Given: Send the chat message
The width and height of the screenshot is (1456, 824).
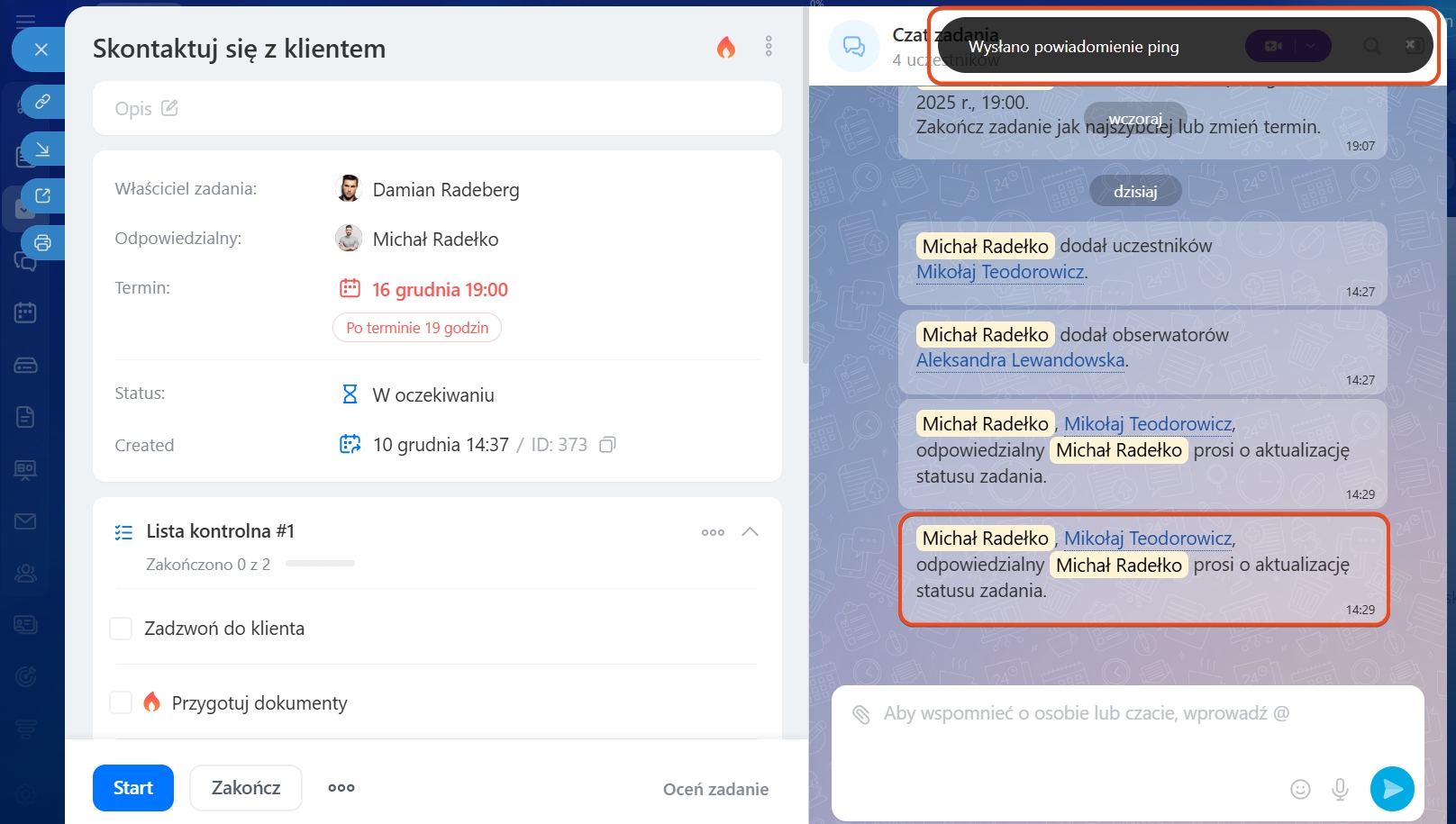Looking at the screenshot, I should click(x=1392, y=789).
